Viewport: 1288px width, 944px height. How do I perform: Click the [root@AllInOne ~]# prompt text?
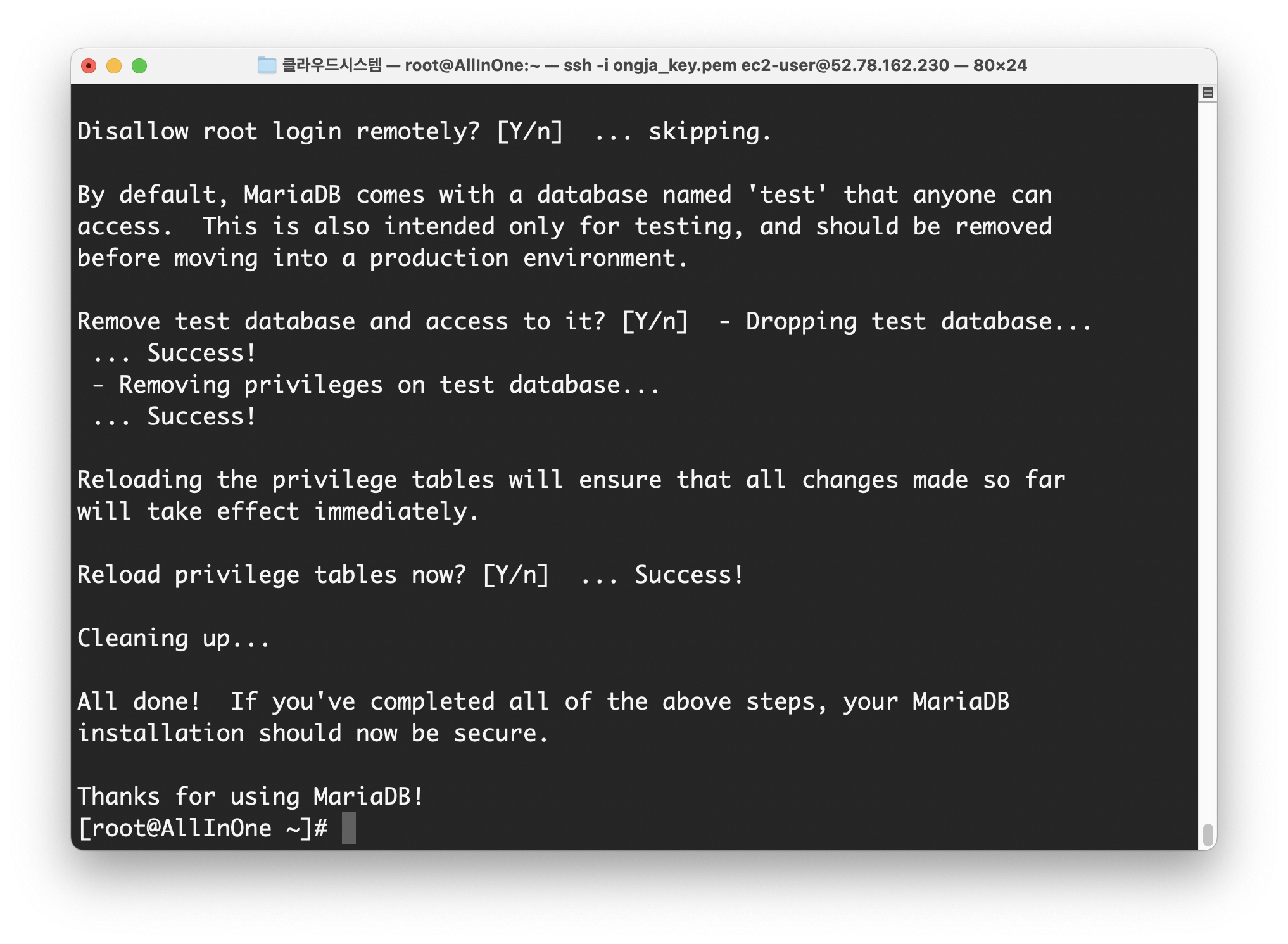203,828
